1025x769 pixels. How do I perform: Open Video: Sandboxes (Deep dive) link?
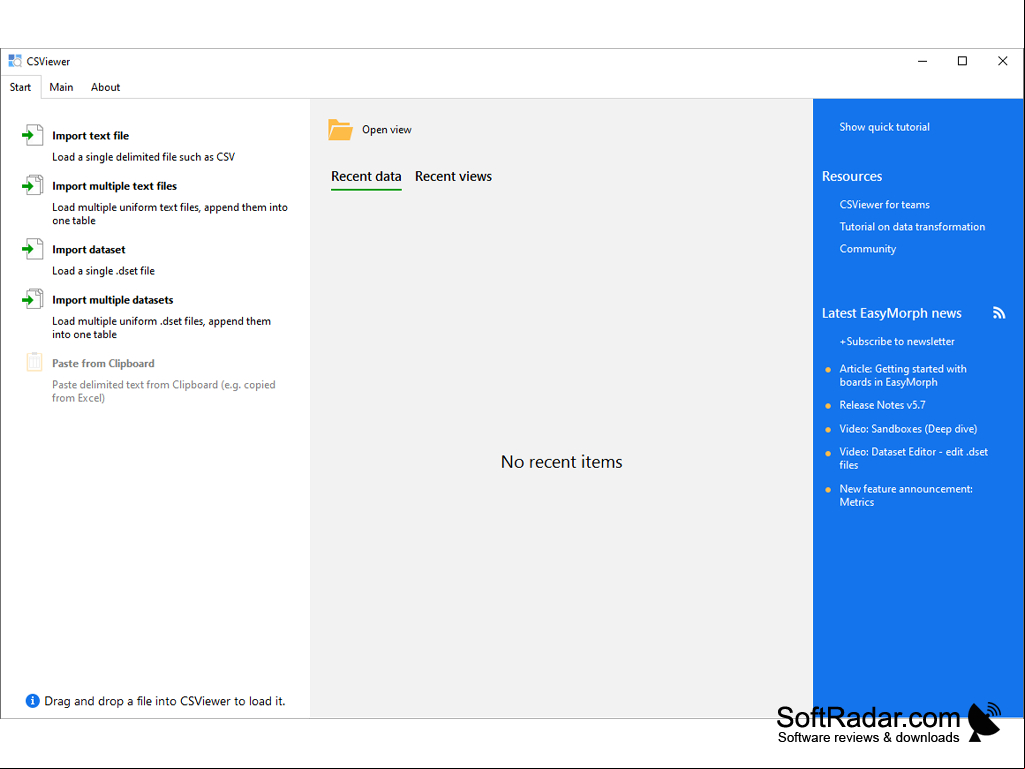pyautogui.click(x=908, y=429)
